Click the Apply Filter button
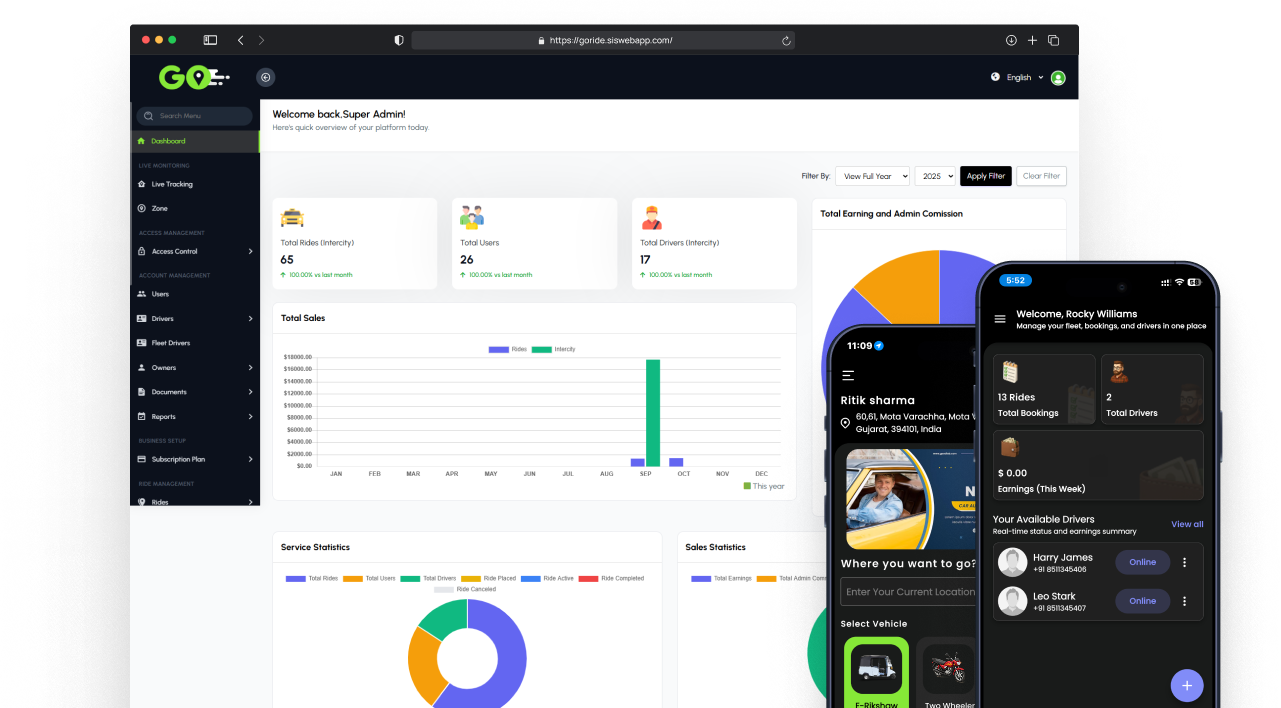 [985, 176]
